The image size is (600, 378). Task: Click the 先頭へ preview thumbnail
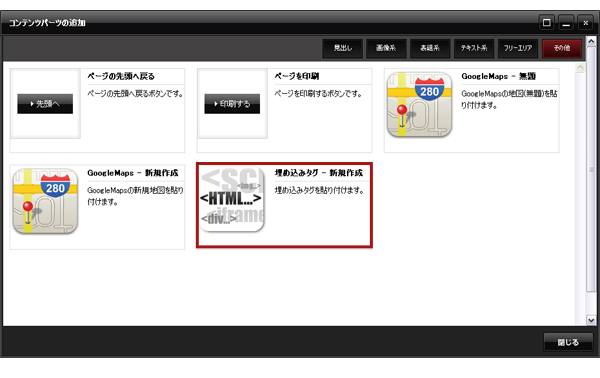[45, 104]
